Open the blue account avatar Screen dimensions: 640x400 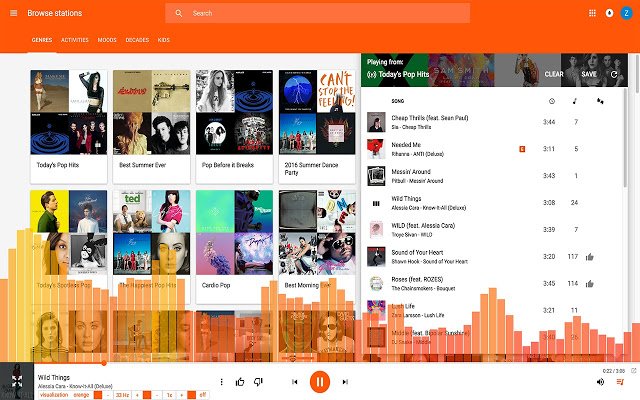click(627, 13)
